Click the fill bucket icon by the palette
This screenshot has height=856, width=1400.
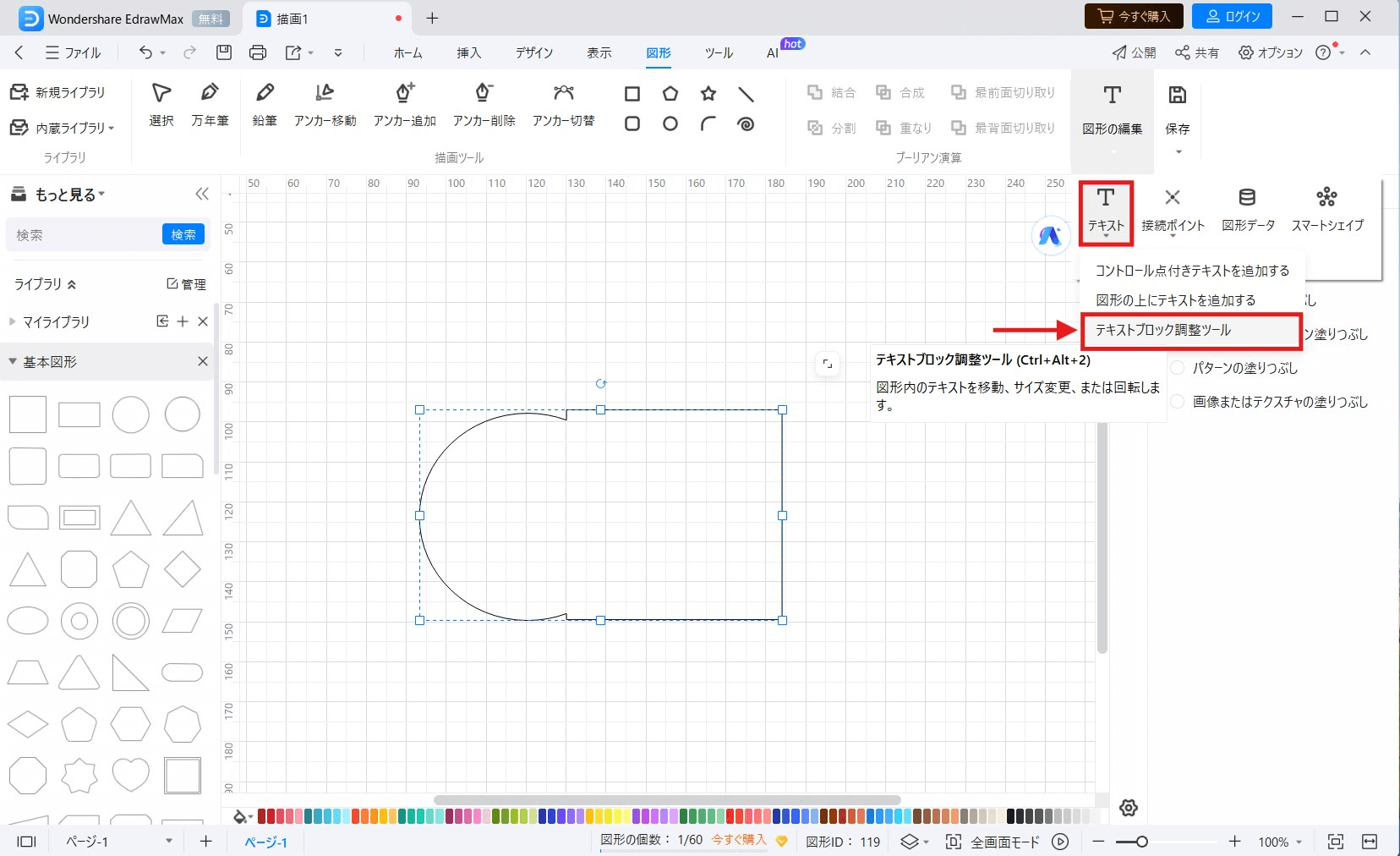click(x=240, y=816)
